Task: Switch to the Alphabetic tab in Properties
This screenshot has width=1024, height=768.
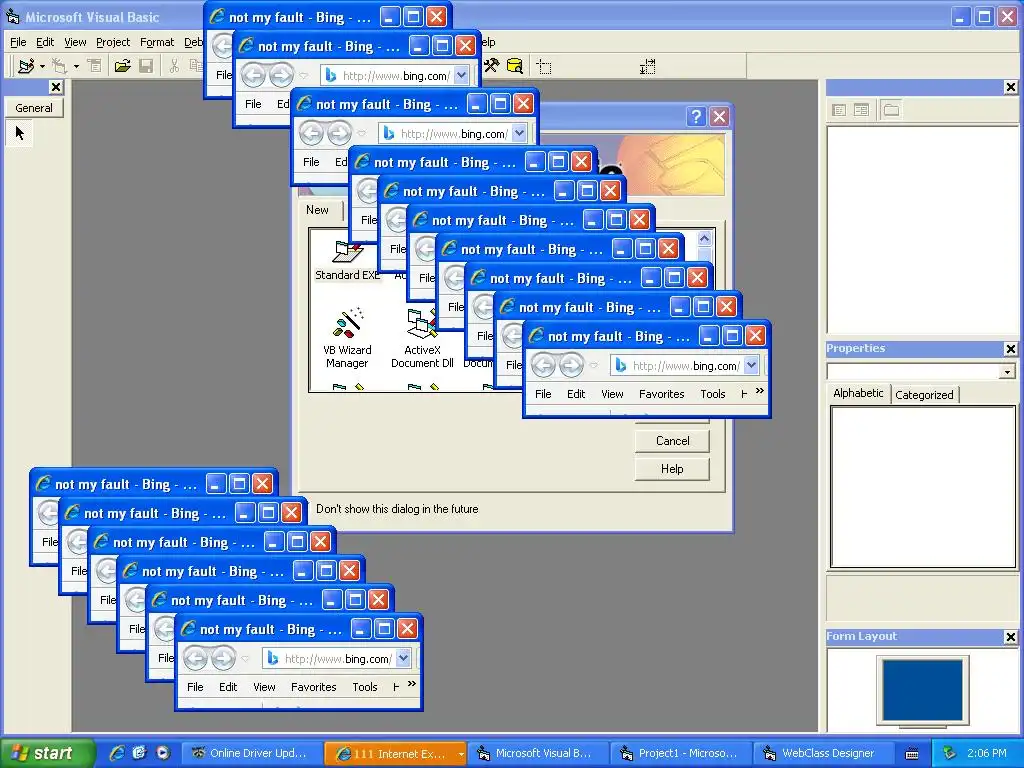Action: click(x=858, y=393)
